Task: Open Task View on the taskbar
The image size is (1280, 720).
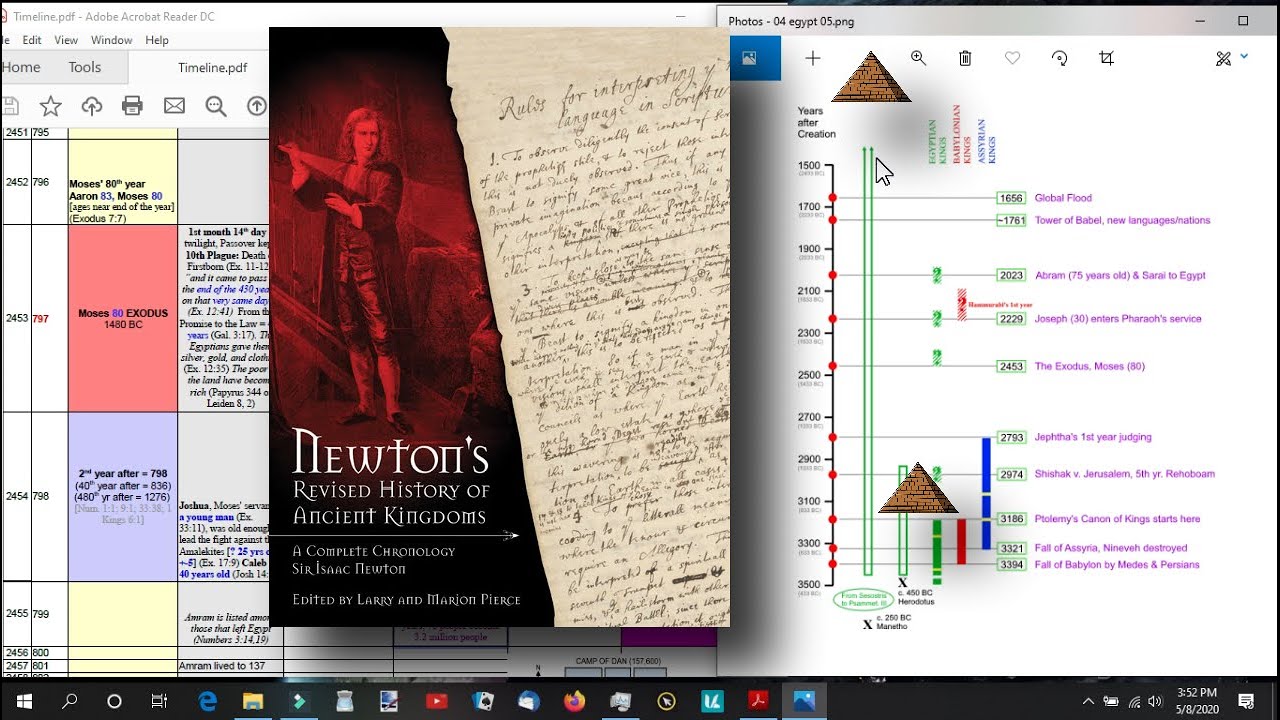Action: click(159, 701)
